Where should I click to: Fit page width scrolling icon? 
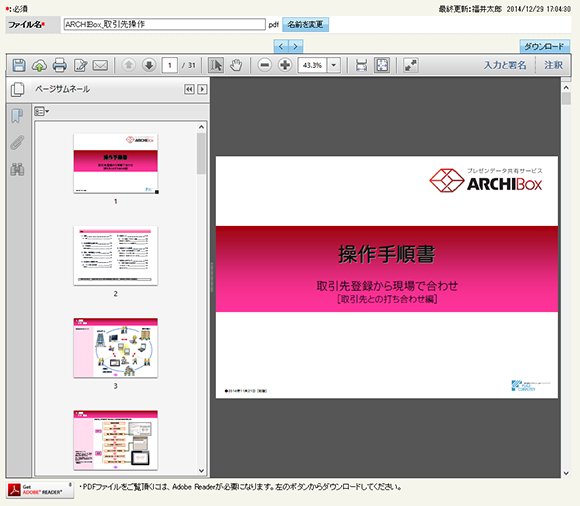(361, 65)
